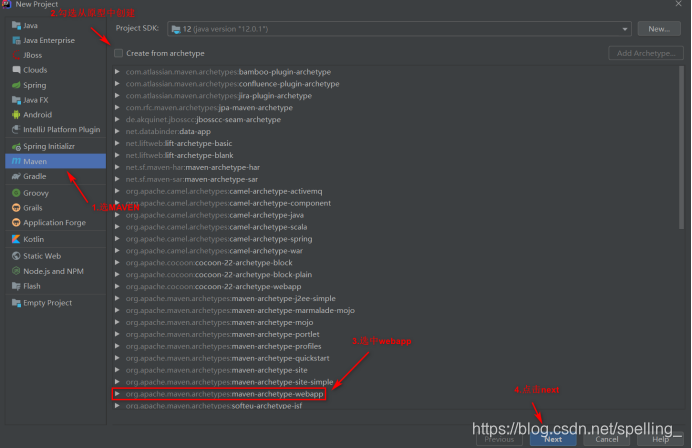Select Java Enterprise project type
This screenshot has width=692, height=448.
(56, 41)
